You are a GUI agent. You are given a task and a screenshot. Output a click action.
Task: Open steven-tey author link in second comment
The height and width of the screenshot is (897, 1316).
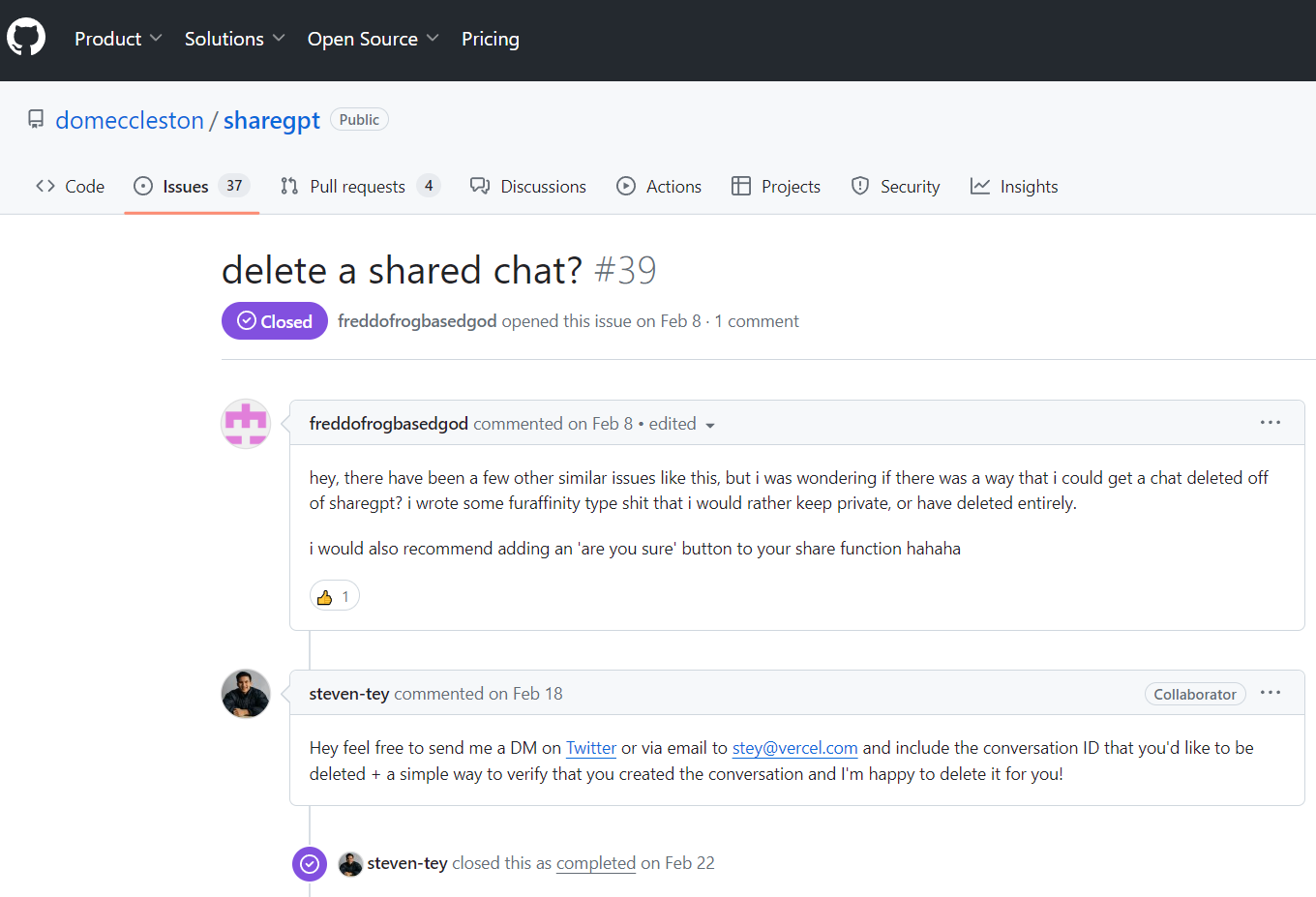[349, 694]
